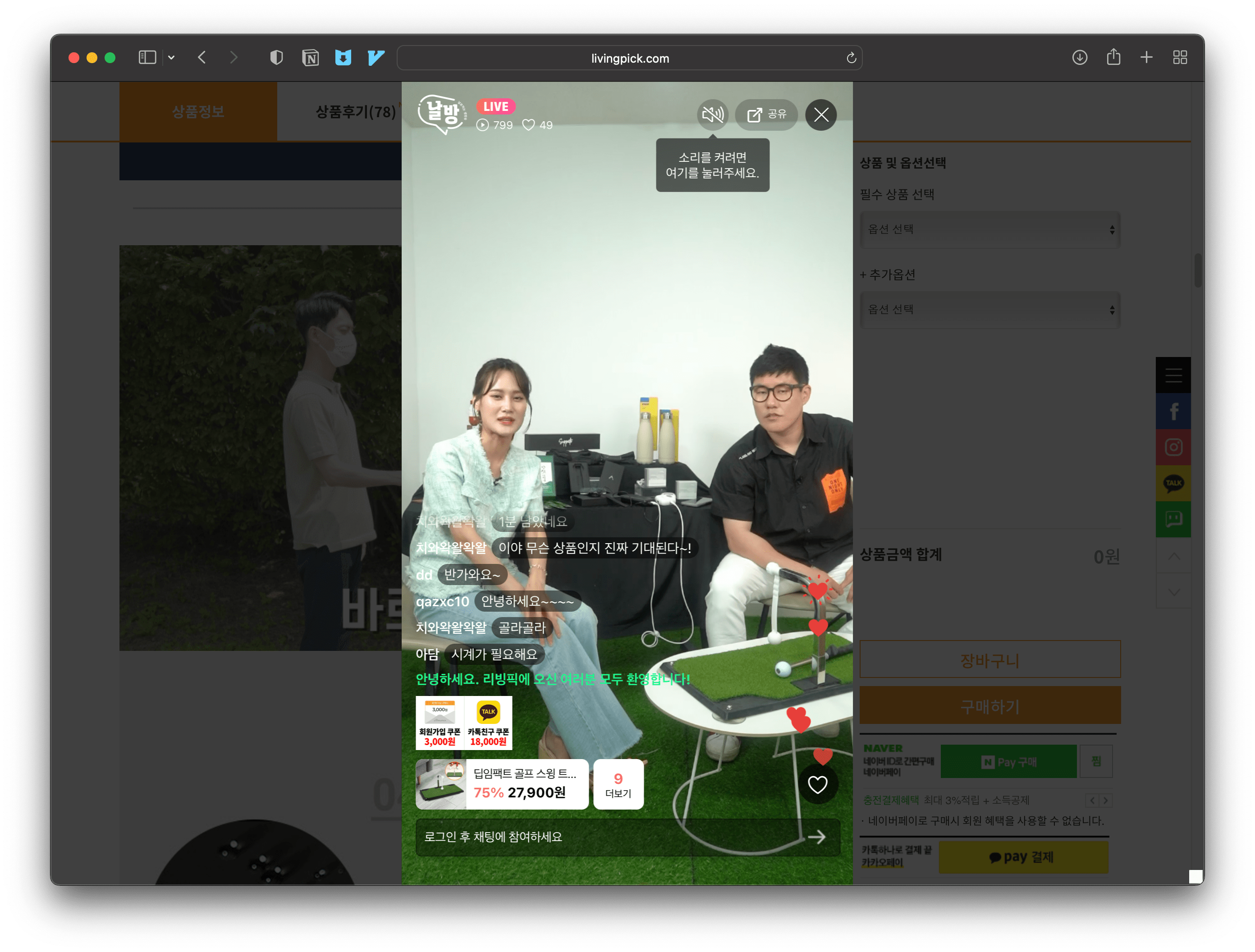Click the Notion extension icon
This screenshot has height=952, width=1255.
click(x=310, y=58)
